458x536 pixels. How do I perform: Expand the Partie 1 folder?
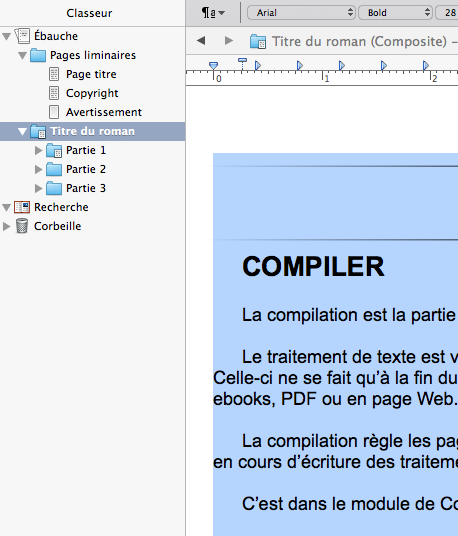point(38,150)
